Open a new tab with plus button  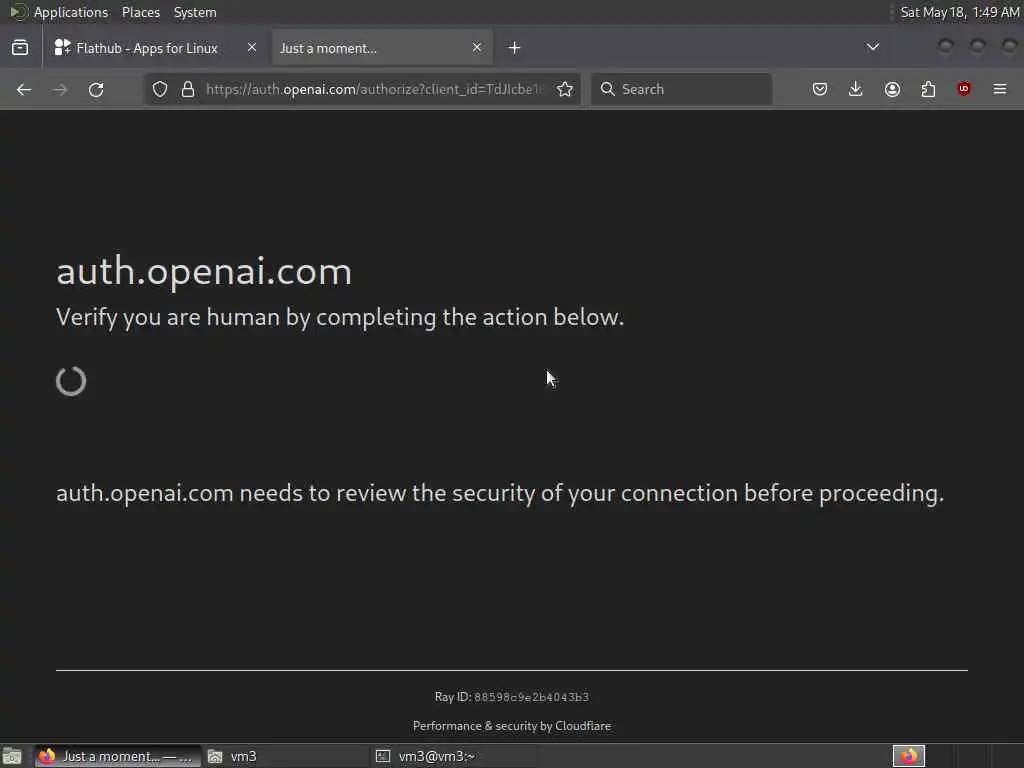tap(515, 48)
